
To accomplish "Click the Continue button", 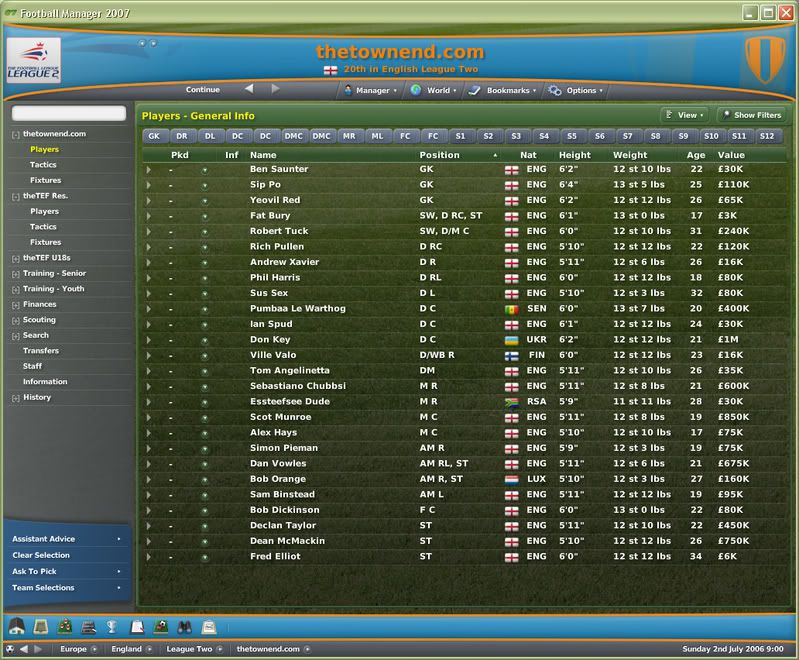I will click(x=203, y=89).
